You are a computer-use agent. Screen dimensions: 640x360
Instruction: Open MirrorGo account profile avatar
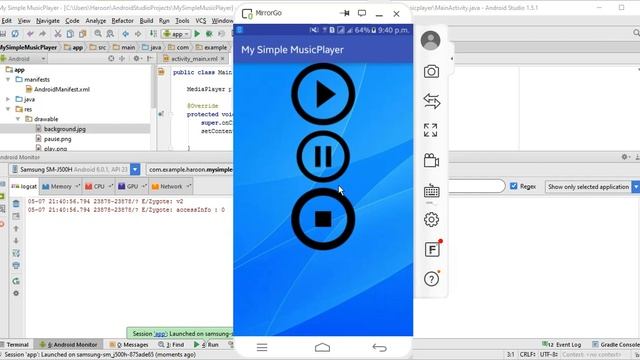(430, 40)
